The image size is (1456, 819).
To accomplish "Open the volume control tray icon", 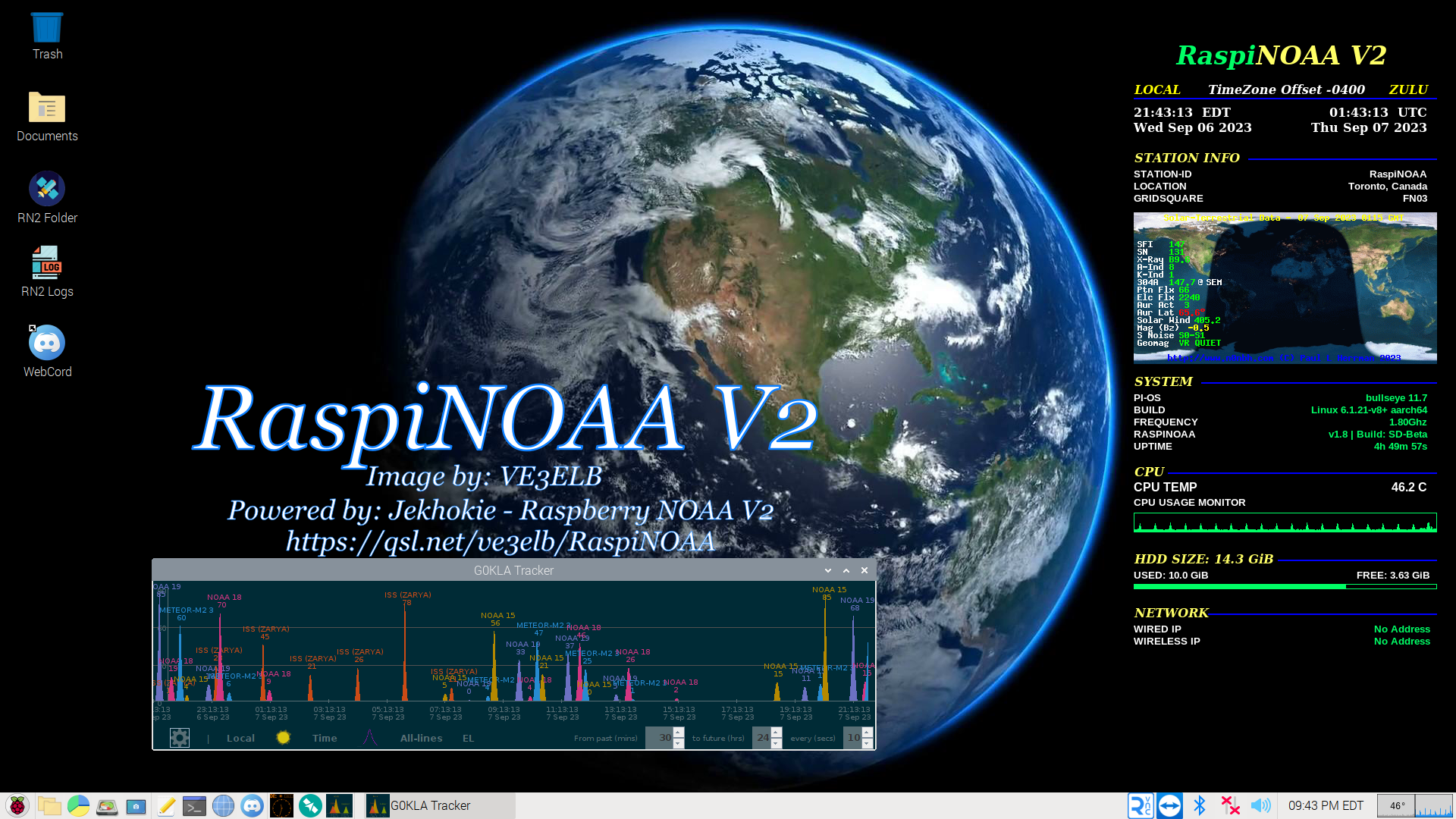I will tap(1260, 805).
